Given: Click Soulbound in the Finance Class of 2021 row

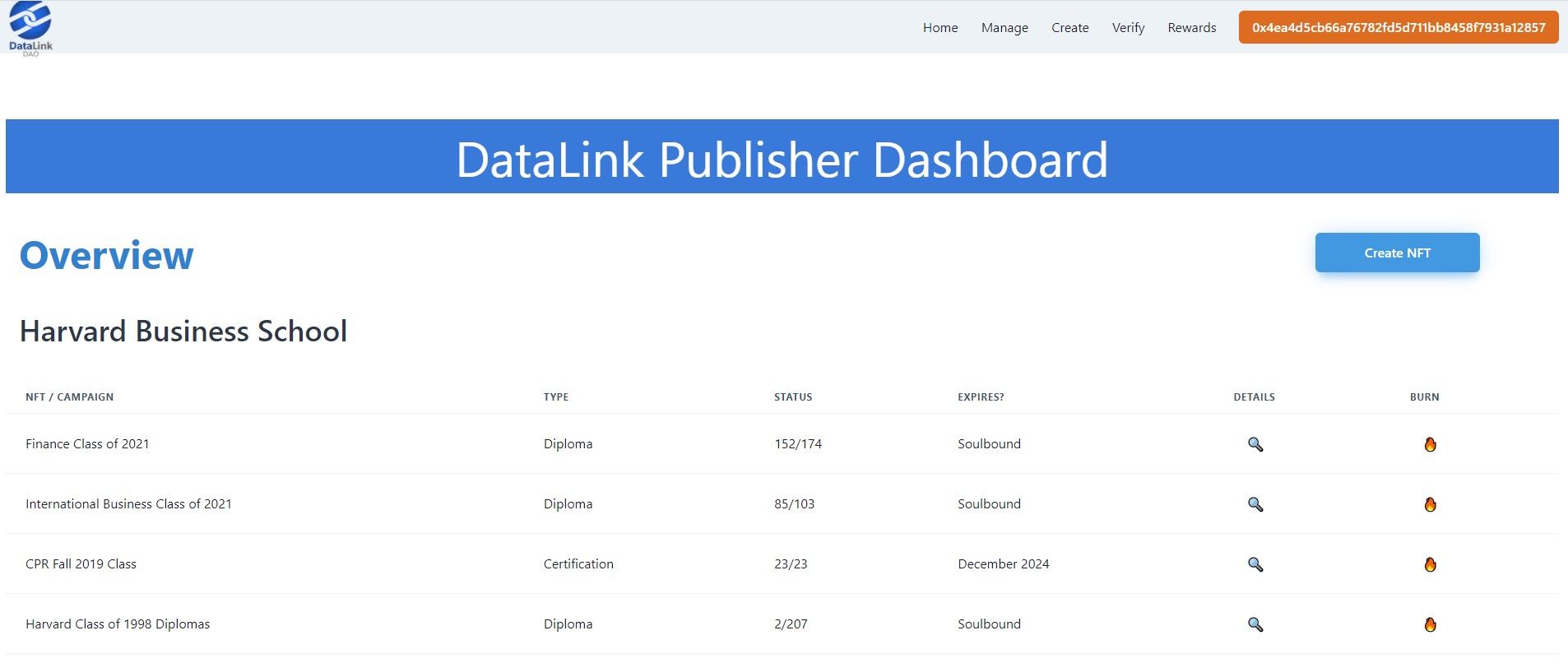Looking at the screenshot, I should coord(989,444).
